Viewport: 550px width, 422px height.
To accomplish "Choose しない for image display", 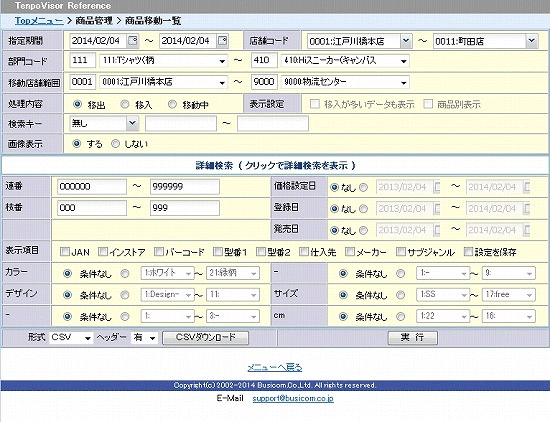I will click(x=115, y=143).
